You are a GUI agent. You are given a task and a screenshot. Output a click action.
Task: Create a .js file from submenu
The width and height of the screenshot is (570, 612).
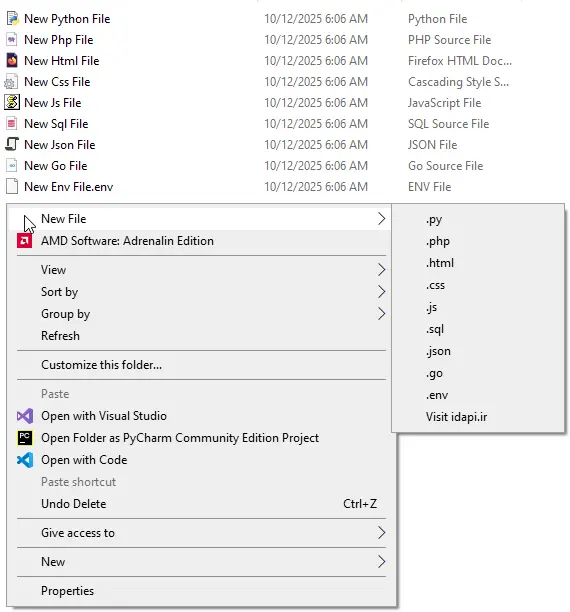click(x=478, y=307)
